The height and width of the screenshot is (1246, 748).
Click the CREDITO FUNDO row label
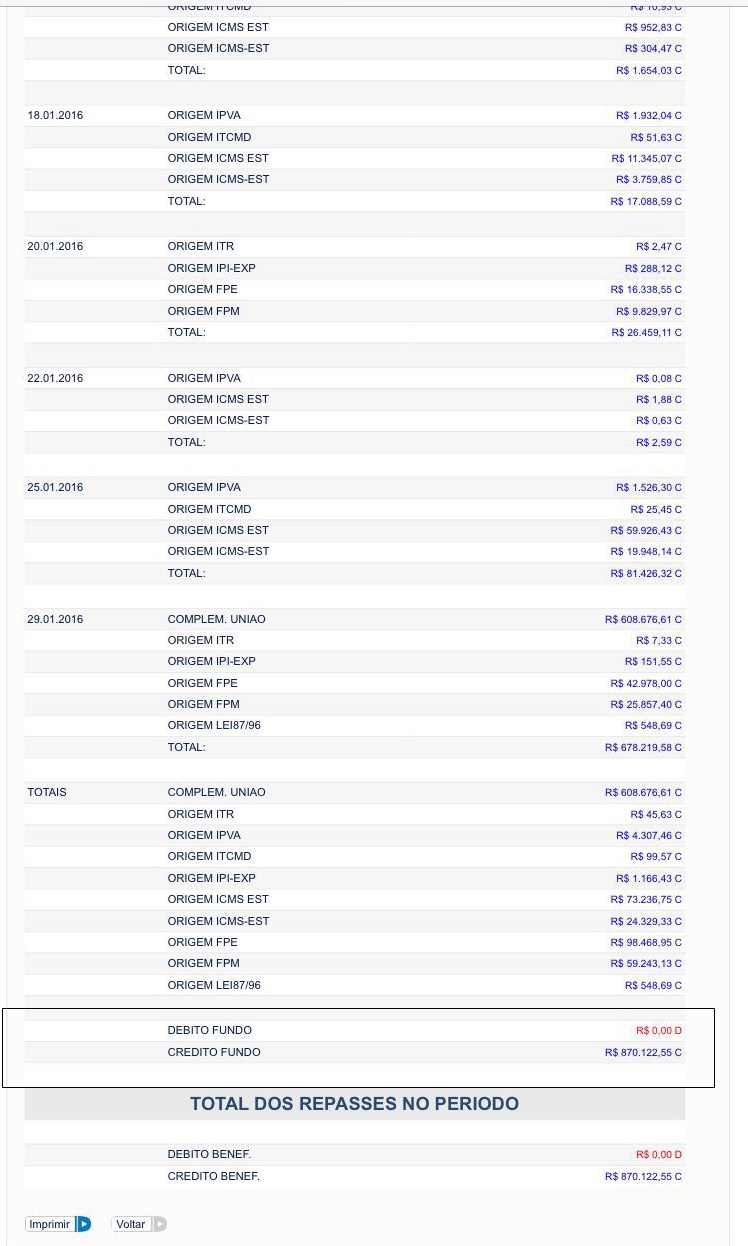pyautogui.click(x=214, y=1052)
